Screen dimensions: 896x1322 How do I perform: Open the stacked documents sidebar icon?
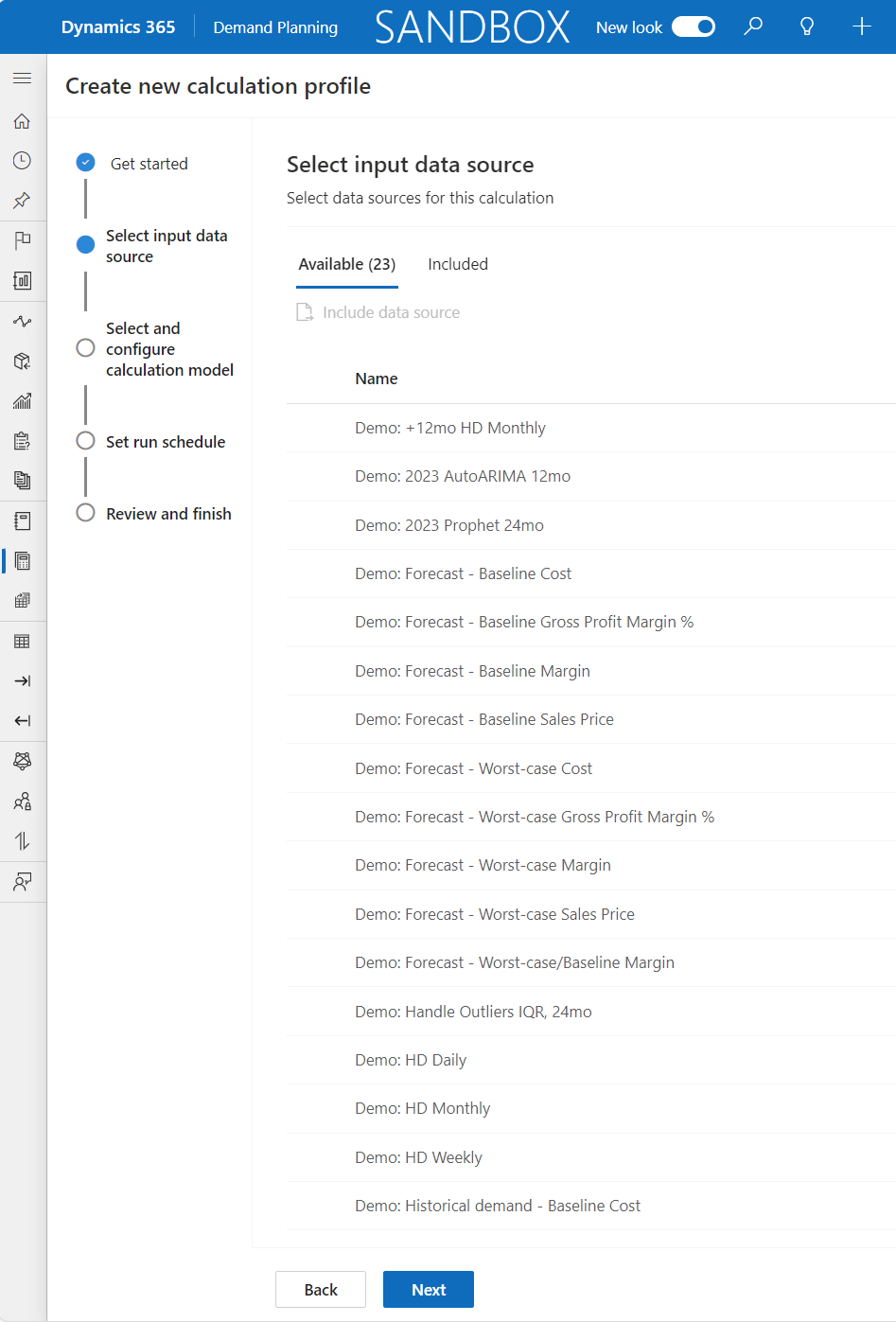pos(23,481)
